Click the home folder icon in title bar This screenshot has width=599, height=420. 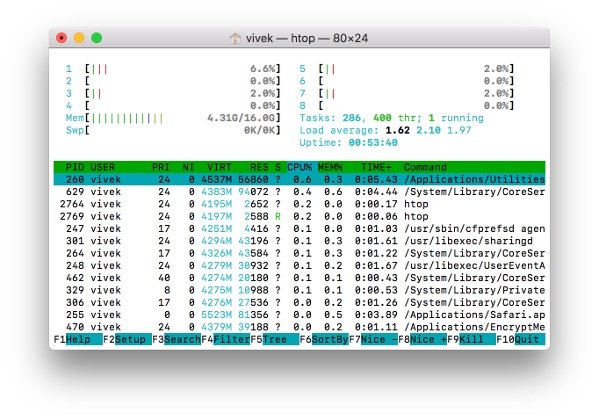pyautogui.click(x=235, y=38)
